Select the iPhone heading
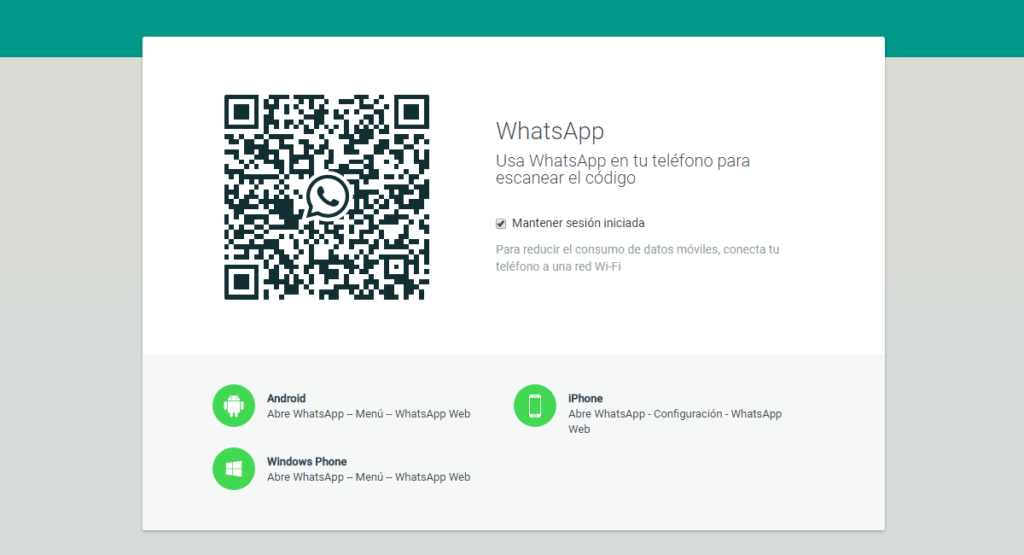The height and width of the screenshot is (555, 1024). pyautogui.click(x=585, y=398)
